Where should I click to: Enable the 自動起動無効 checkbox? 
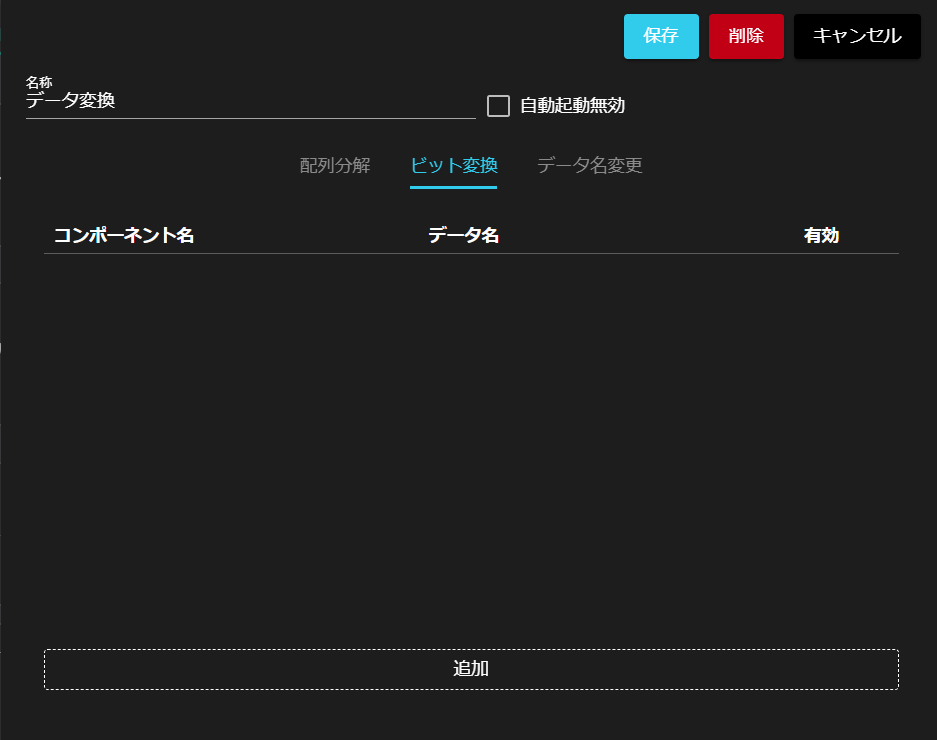tap(498, 106)
